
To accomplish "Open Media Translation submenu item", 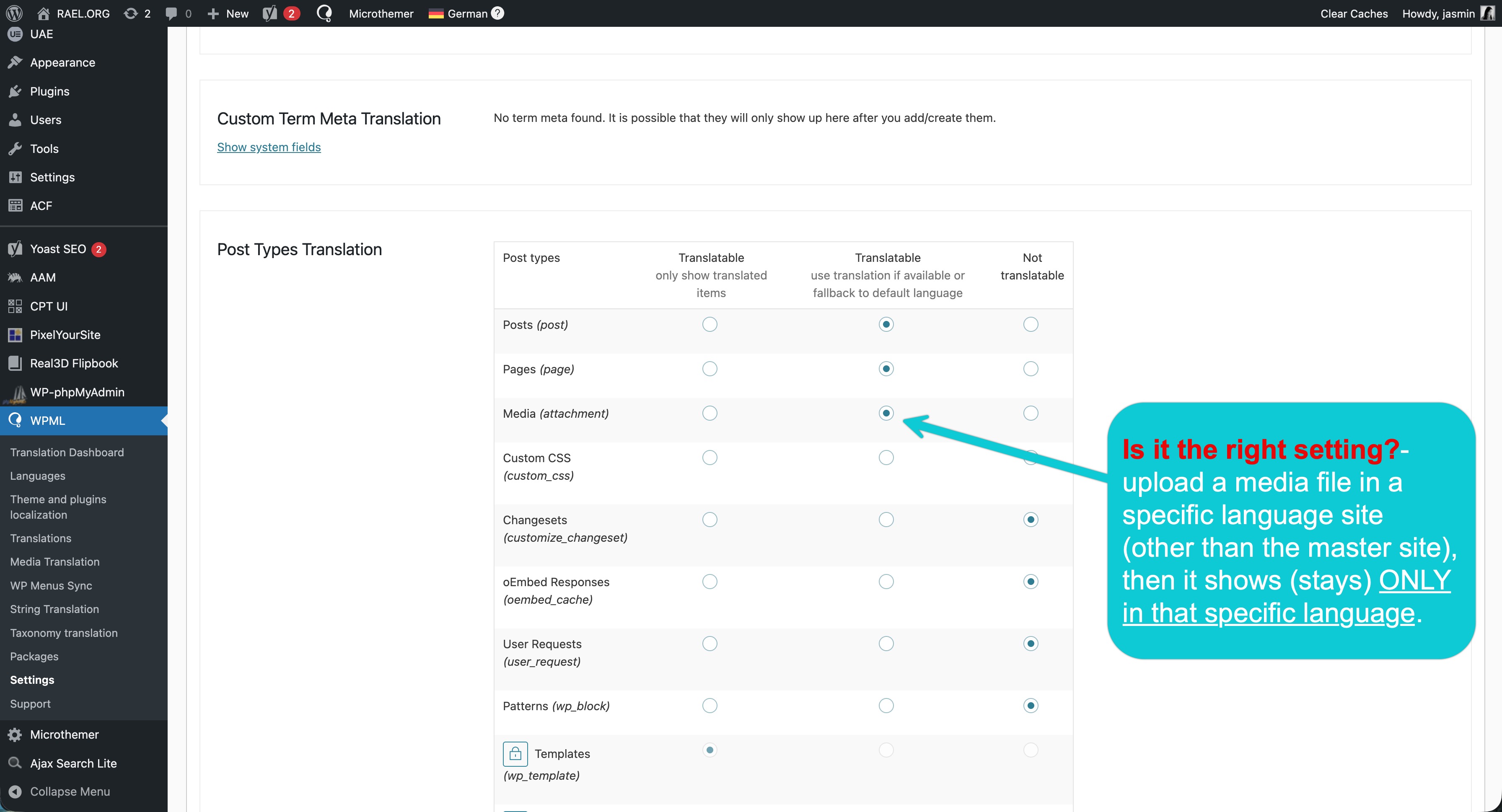I will tap(55, 561).
